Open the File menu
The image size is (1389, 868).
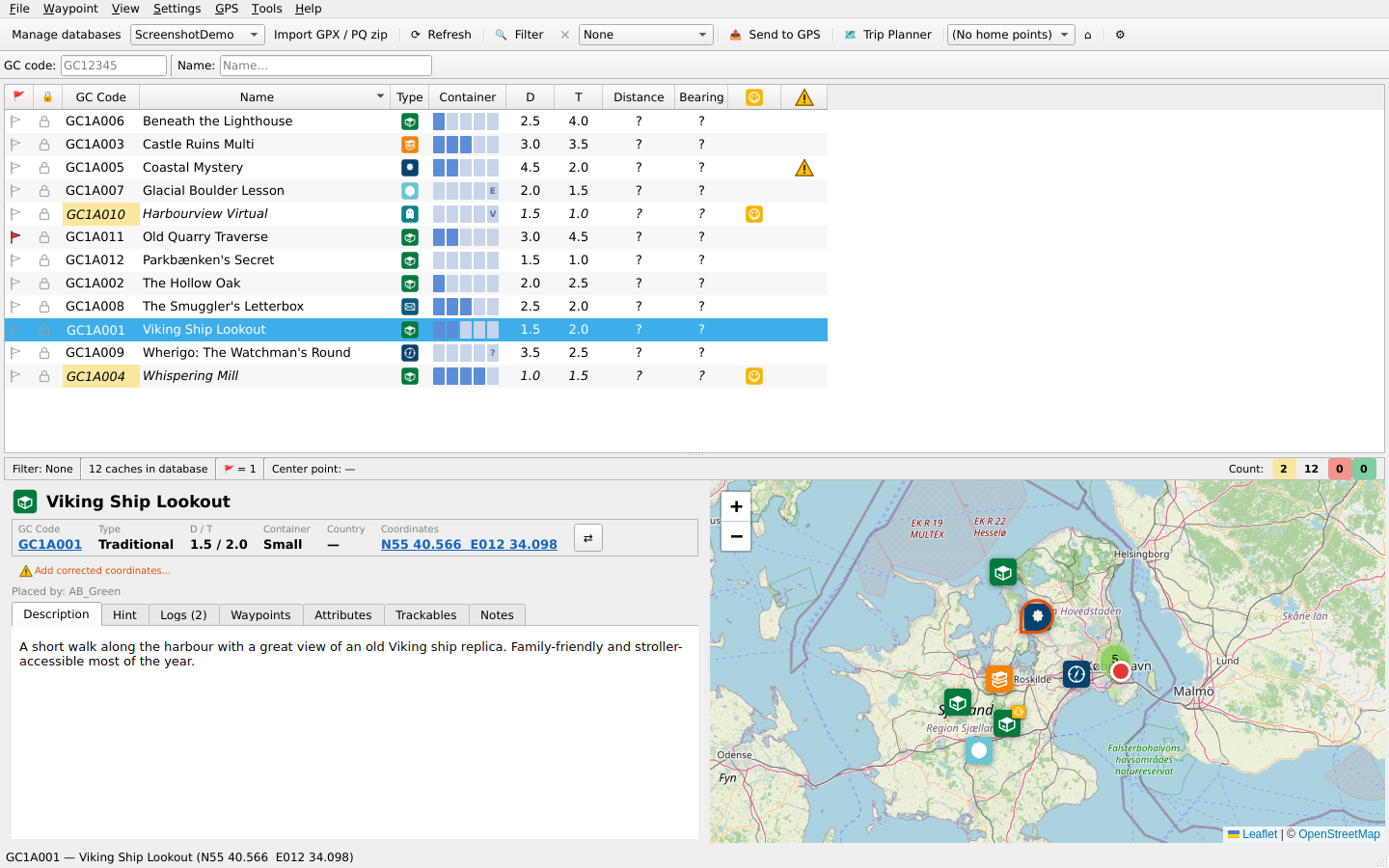pyautogui.click(x=19, y=9)
